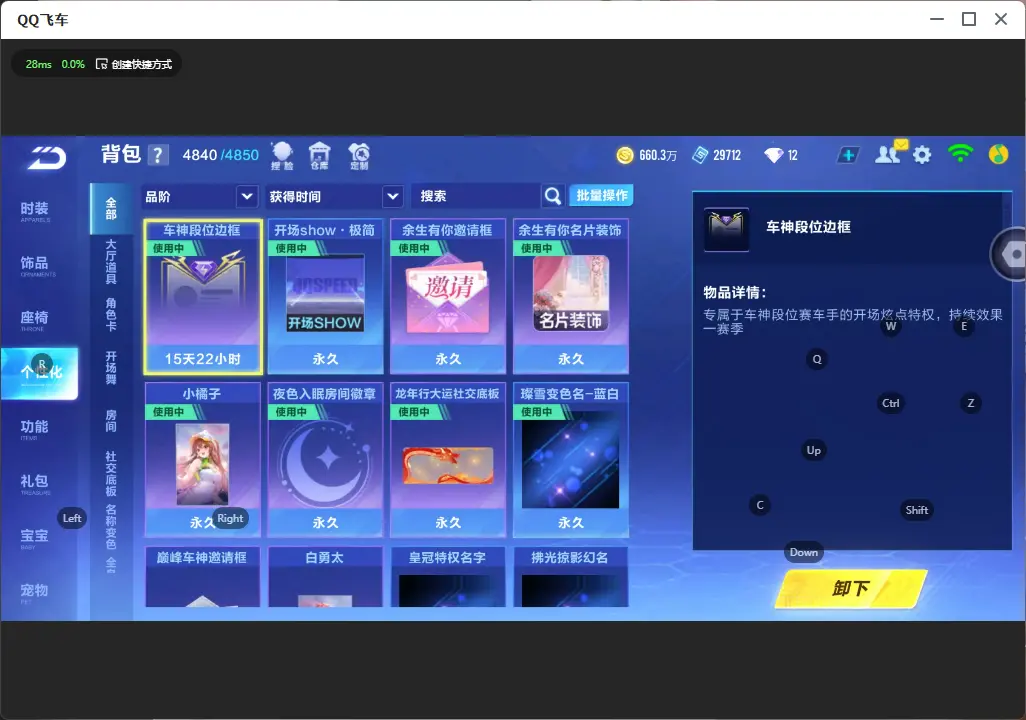
Task: Switch to the 礼包 treasure tab
Action: tap(35, 482)
